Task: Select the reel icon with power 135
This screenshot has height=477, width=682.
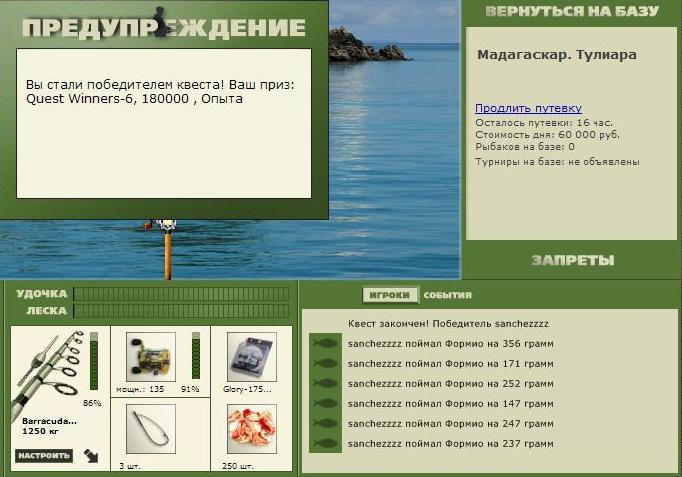Action: pos(150,357)
